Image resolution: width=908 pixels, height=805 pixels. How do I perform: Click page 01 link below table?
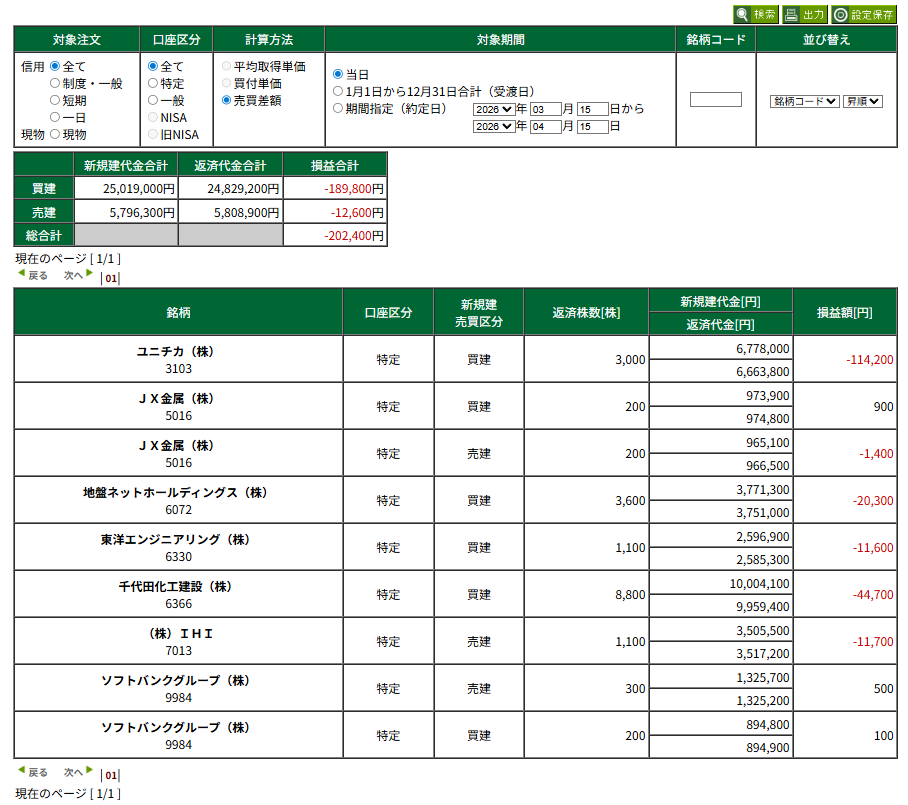pyautogui.click(x=111, y=775)
